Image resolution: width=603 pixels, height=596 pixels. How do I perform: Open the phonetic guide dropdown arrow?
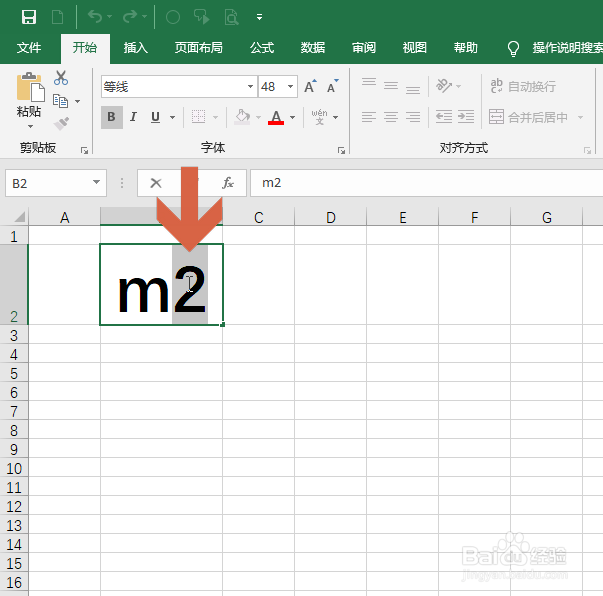[336, 117]
